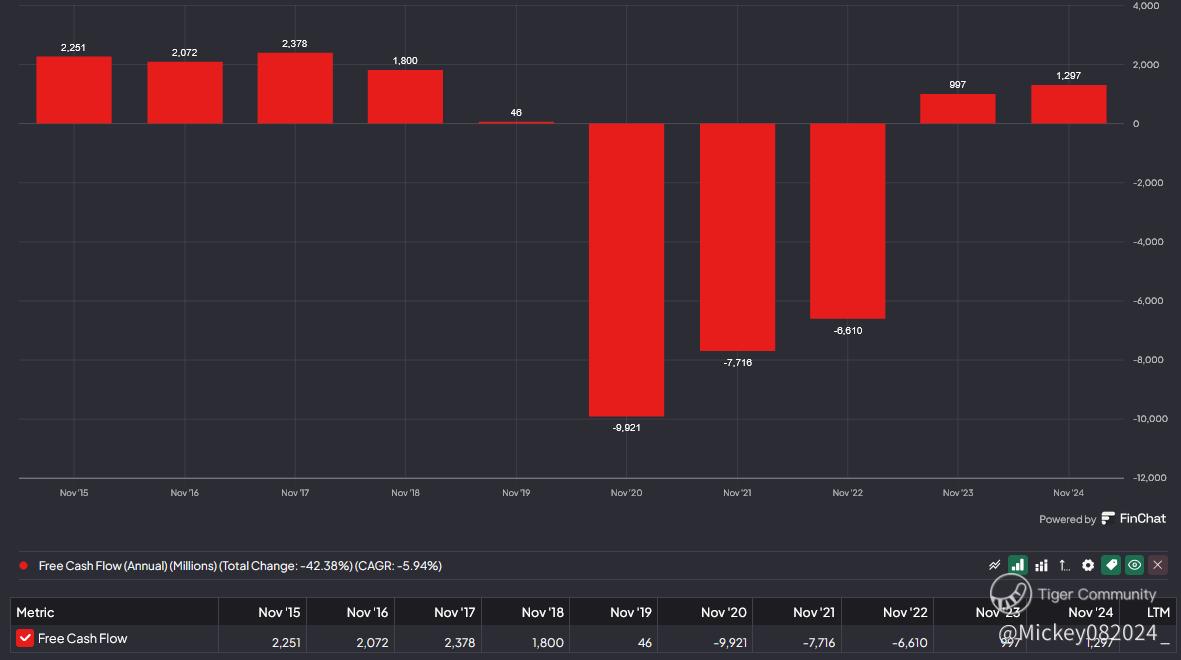Click the Nov '23 bar labeled 997
Screen dimensions: 1181x660
pyautogui.click(x=957, y=108)
